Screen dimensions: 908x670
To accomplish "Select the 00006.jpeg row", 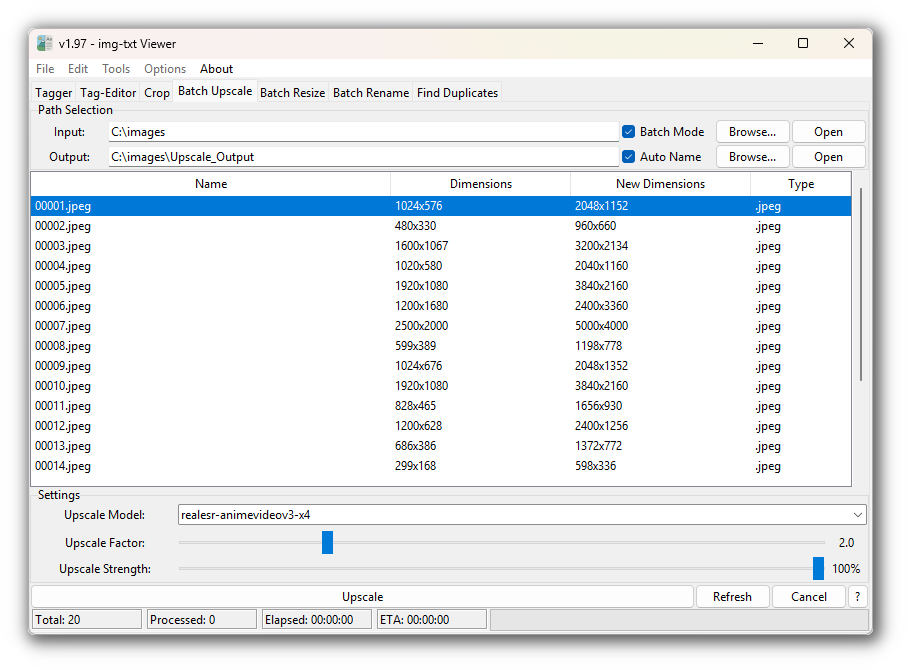I will (441, 306).
